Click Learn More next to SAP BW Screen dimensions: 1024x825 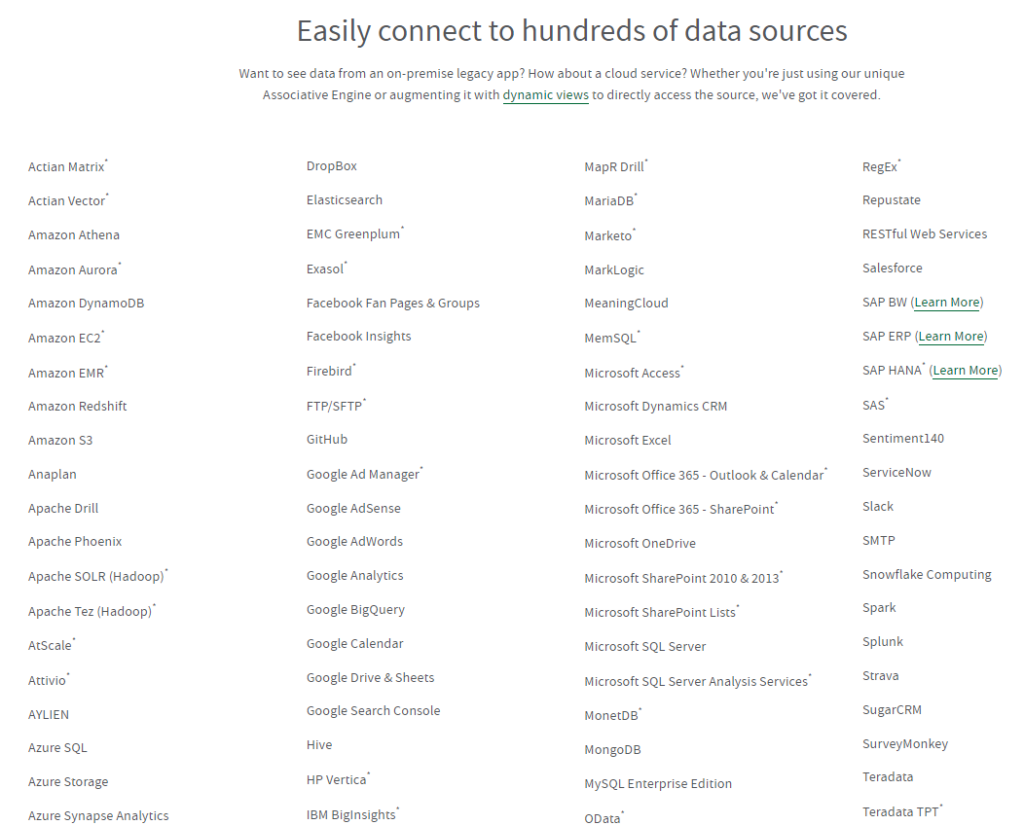pyautogui.click(x=947, y=303)
